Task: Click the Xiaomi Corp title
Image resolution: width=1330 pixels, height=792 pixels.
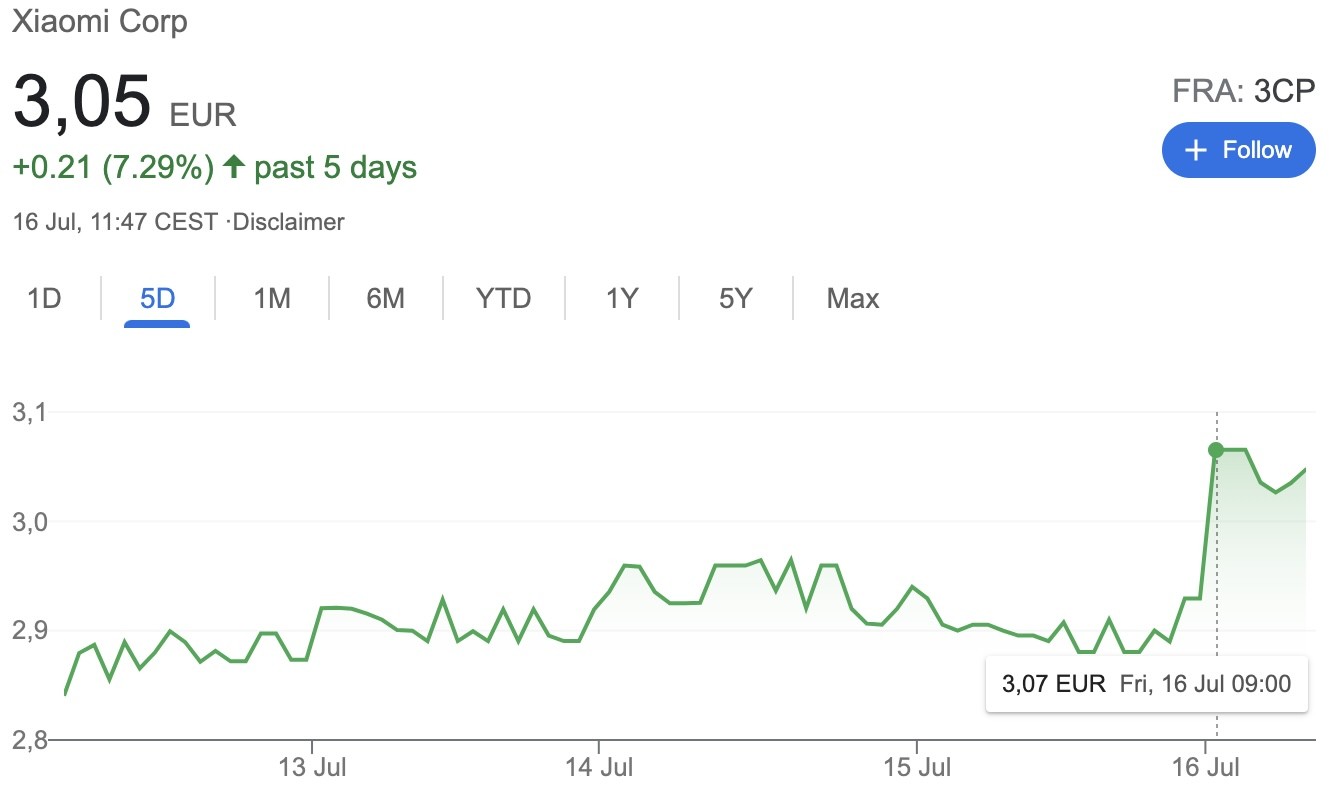Action: pyautogui.click(x=99, y=22)
